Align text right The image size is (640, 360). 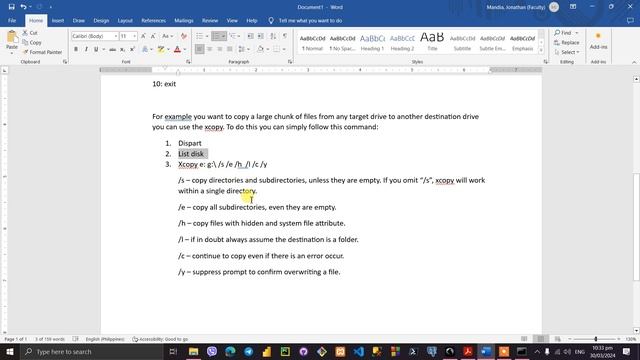(x=220, y=49)
